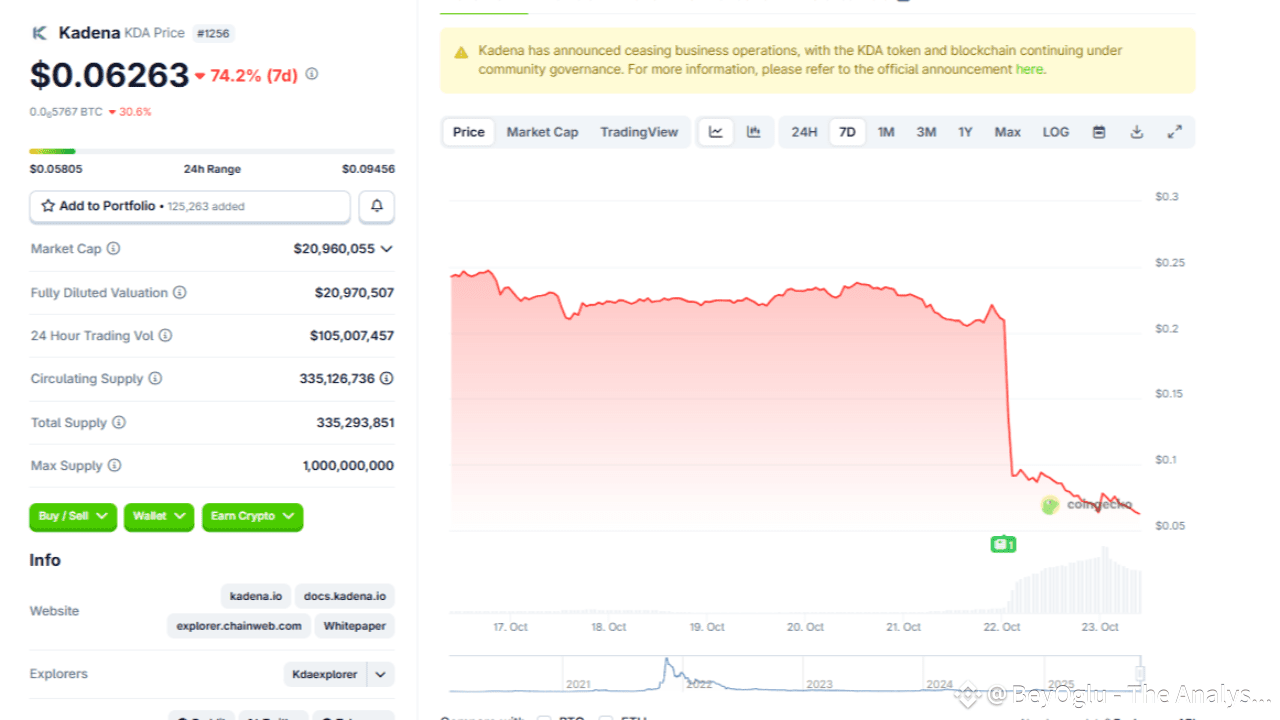
Task: Click the 24h Range progress bar
Action: (212, 152)
